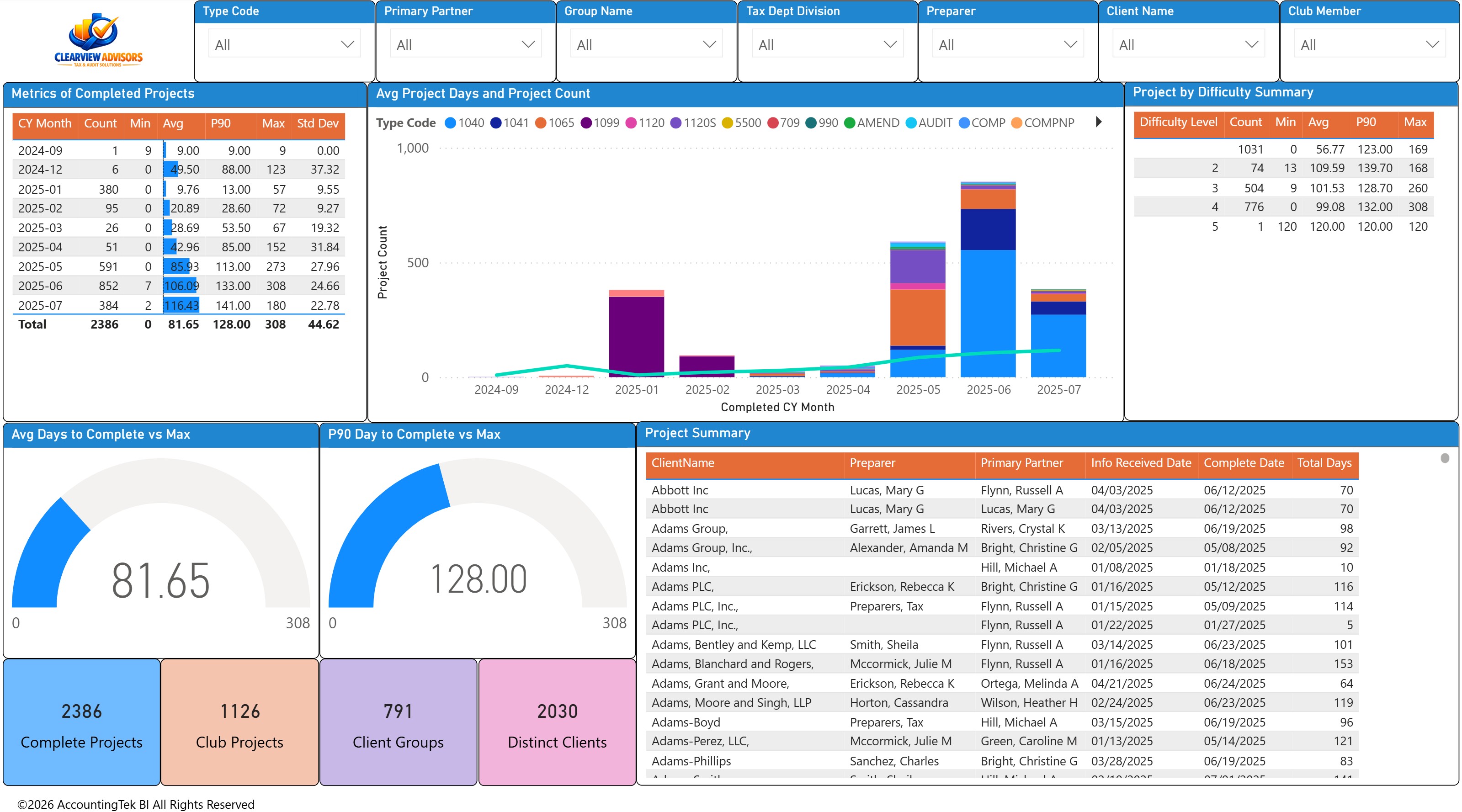Sort by Difficulty Level column header

(x=1178, y=122)
